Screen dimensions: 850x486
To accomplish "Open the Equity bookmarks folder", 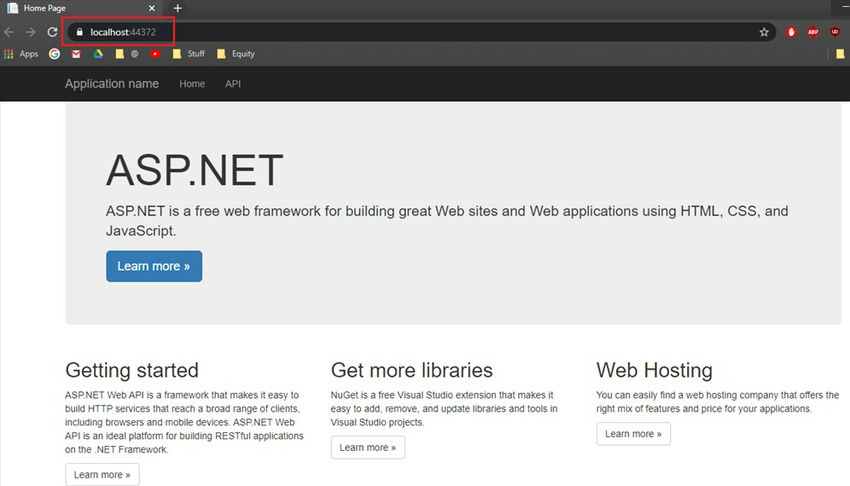I will (235, 54).
